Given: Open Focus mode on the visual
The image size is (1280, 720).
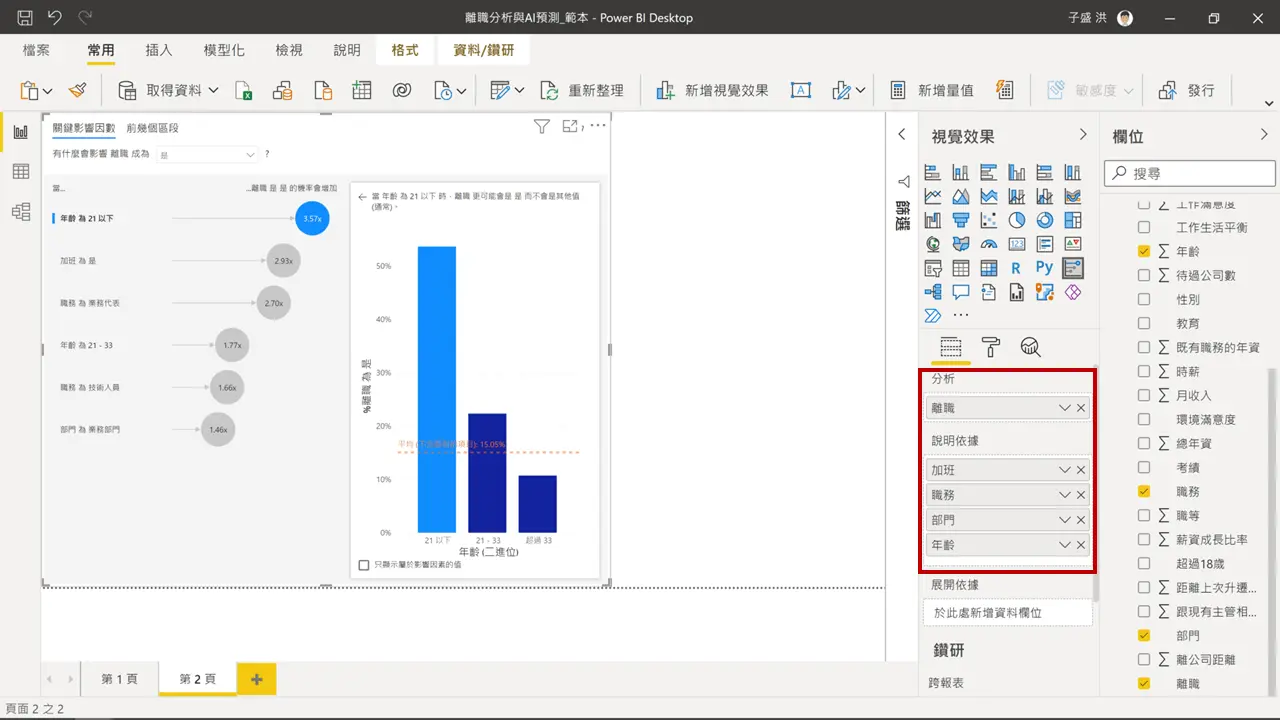Looking at the screenshot, I should click(571, 126).
